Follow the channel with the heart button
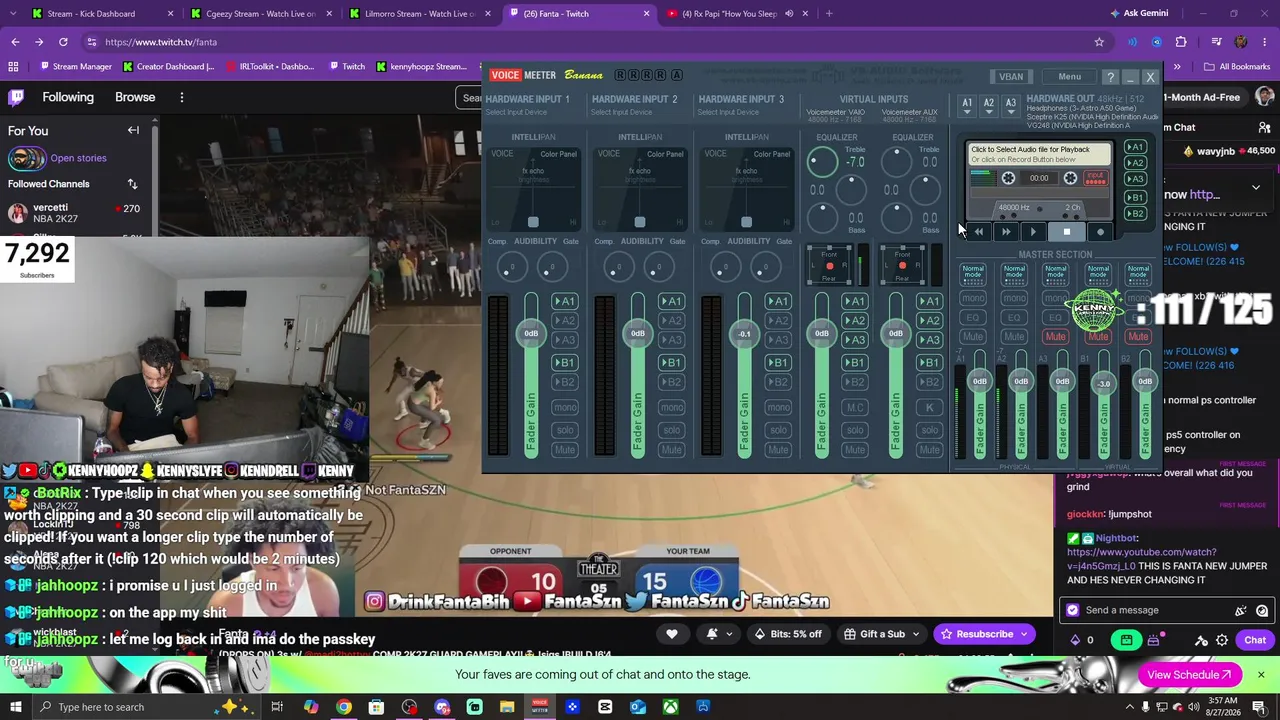Viewport: 1280px width, 720px height. (x=672, y=634)
